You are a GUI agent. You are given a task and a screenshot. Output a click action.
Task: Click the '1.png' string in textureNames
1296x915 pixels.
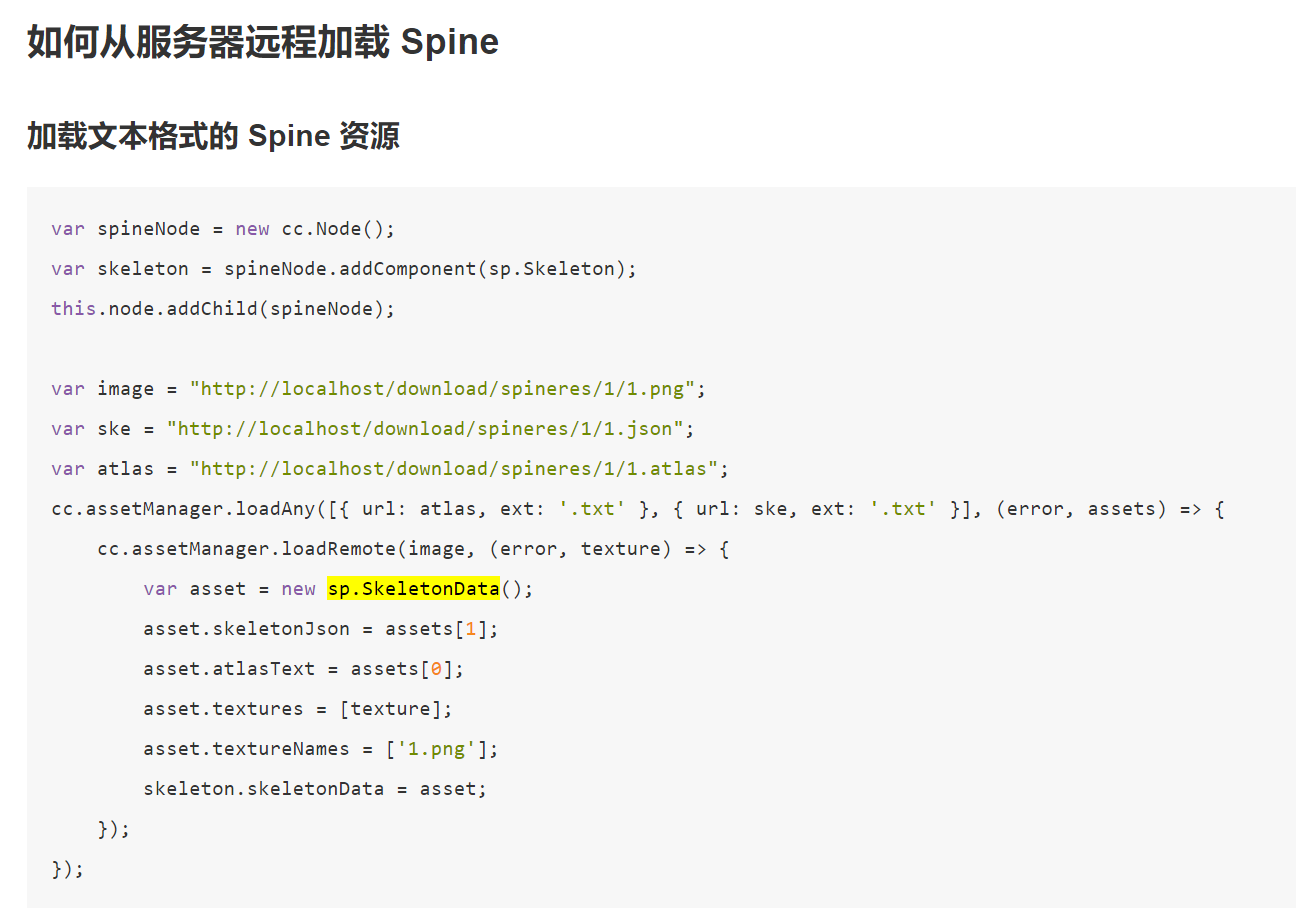pos(441,749)
